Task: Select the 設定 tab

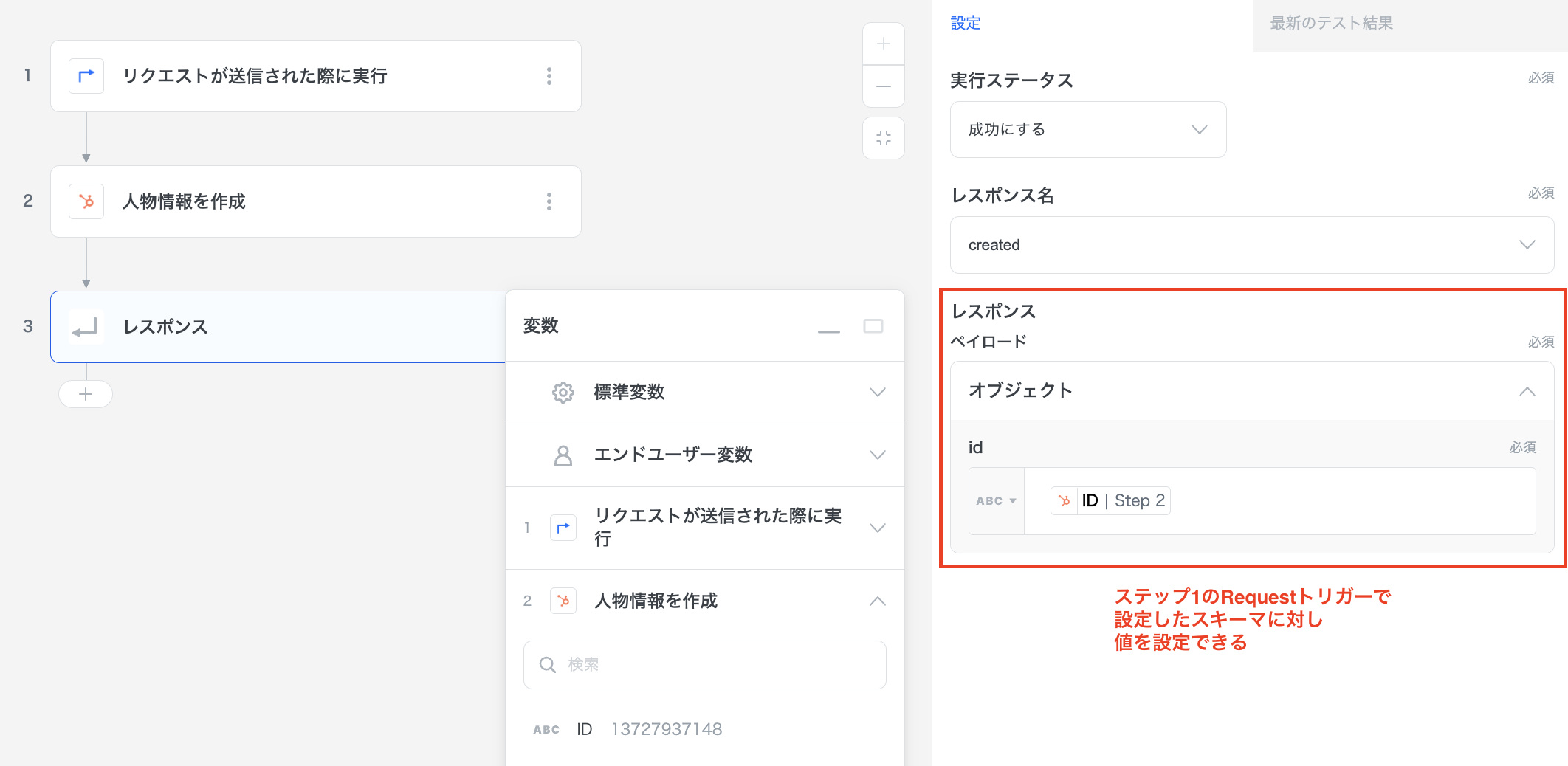Action: point(965,24)
